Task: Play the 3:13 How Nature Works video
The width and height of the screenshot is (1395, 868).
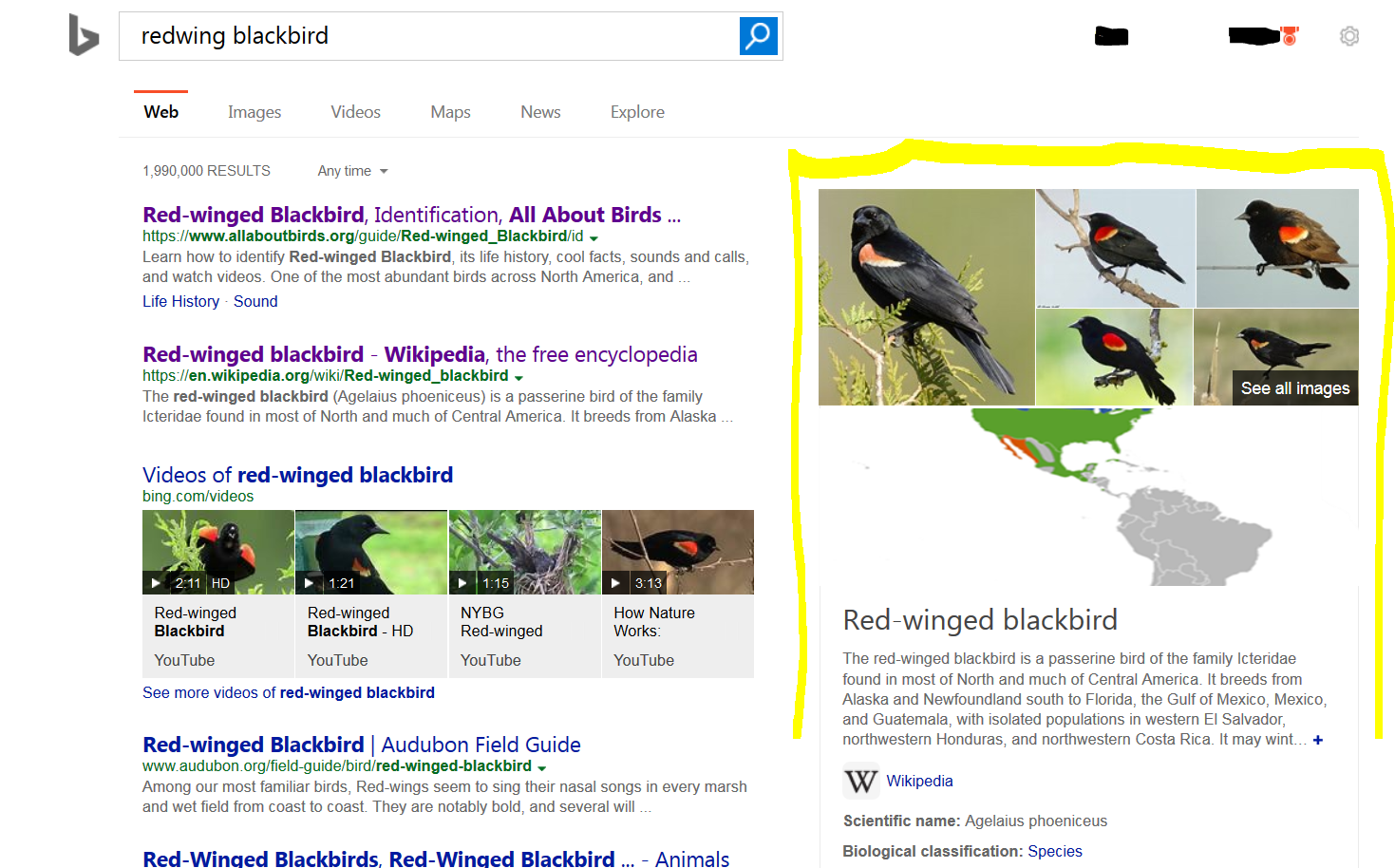Action: tap(678, 552)
